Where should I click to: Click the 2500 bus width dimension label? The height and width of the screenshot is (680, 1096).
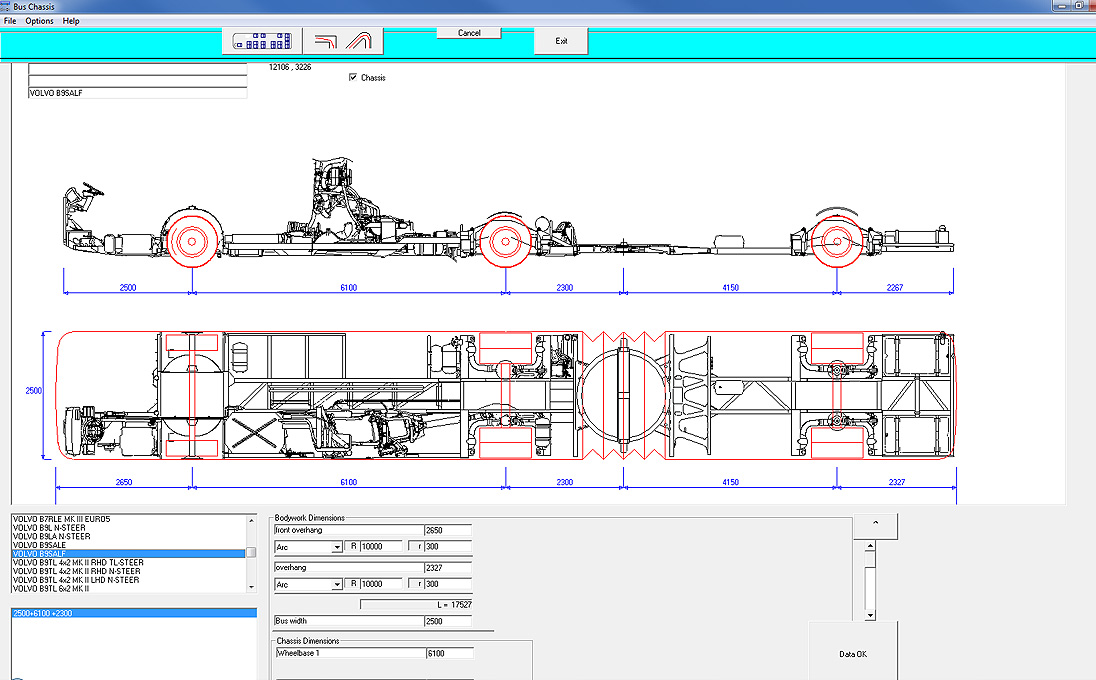(x=34, y=391)
